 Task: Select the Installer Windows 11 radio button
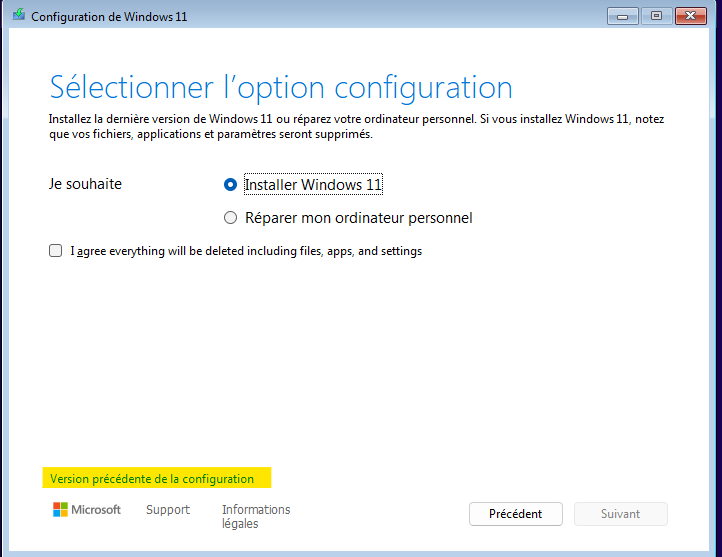pos(231,185)
